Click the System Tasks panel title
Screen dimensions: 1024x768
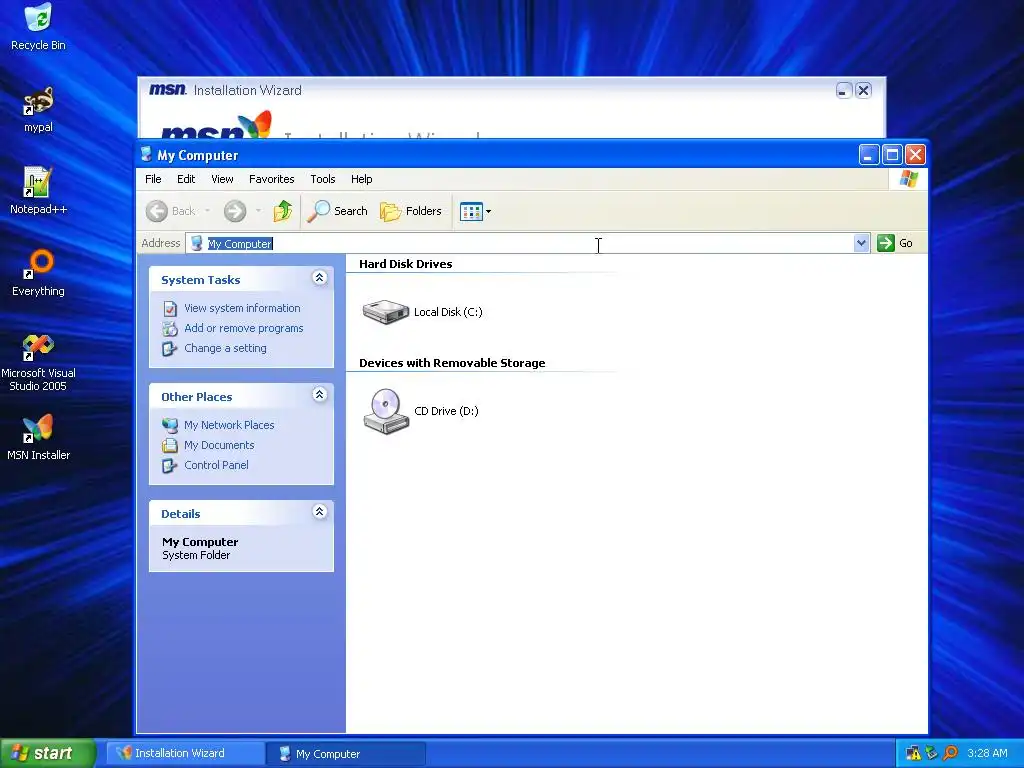[200, 280]
